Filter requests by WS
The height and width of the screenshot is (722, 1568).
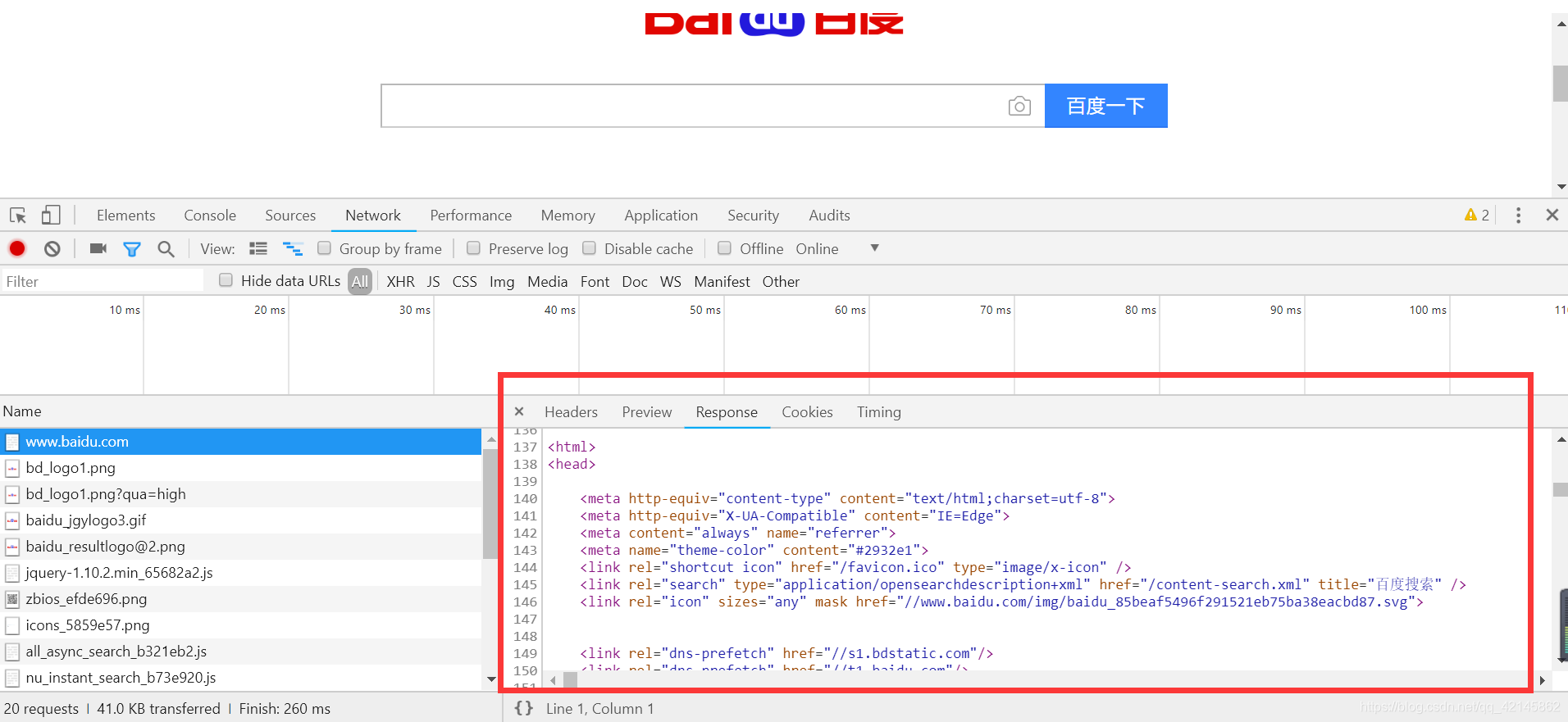pyautogui.click(x=670, y=281)
